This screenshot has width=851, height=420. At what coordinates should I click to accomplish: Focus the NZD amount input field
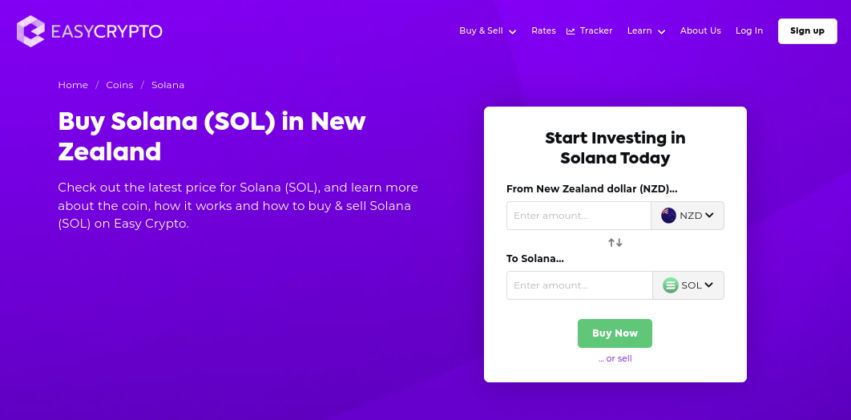578,215
